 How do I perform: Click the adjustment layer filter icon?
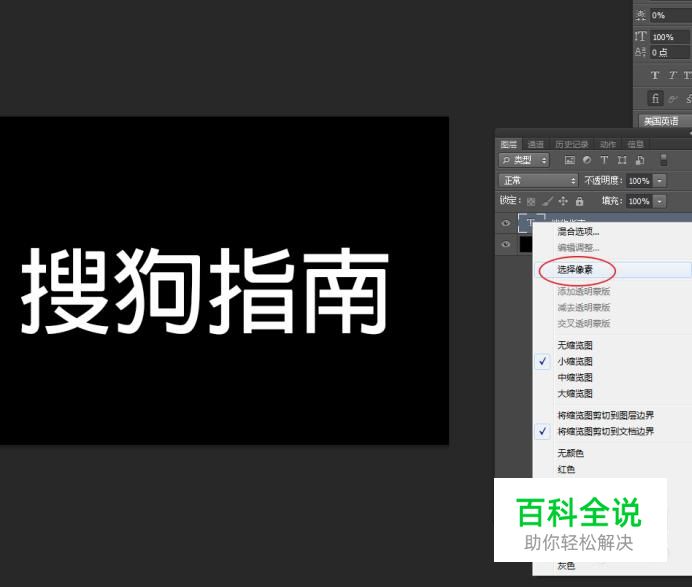(x=587, y=160)
